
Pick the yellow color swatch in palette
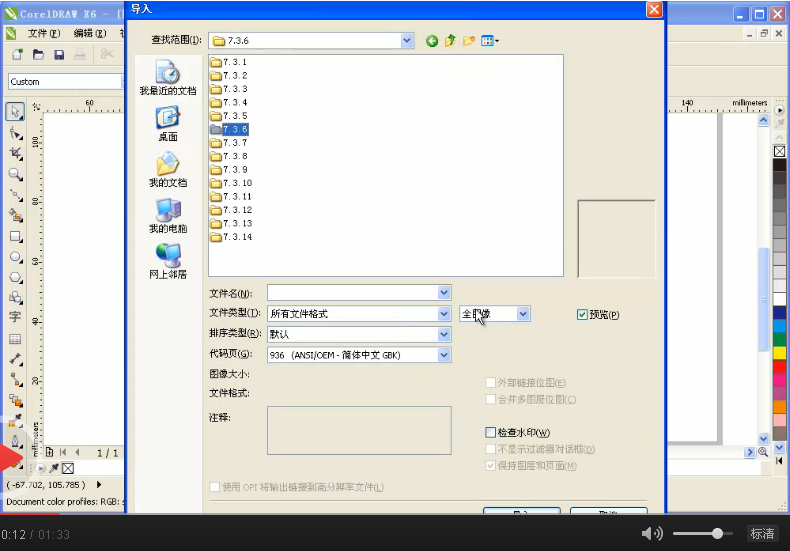pyautogui.click(x=779, y=353)
